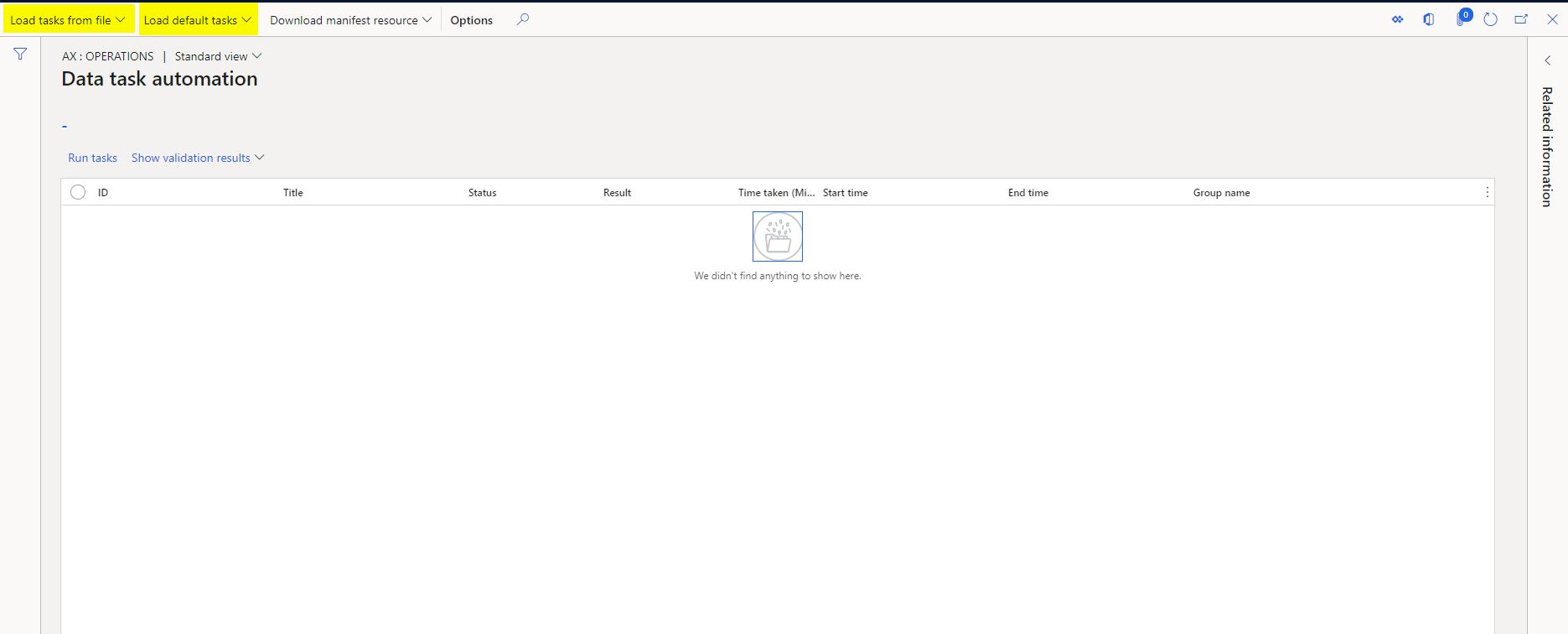Click the empty folder placeholder image
The width and height of the screenshot is (1568, 634).
777,236
